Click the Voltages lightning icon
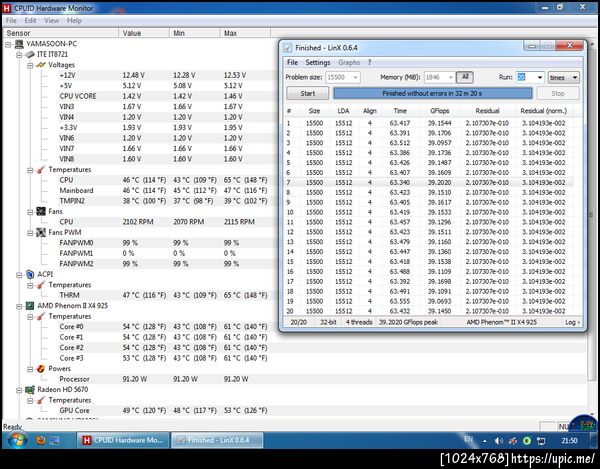 pyautogui.click(x=41, y=65)
